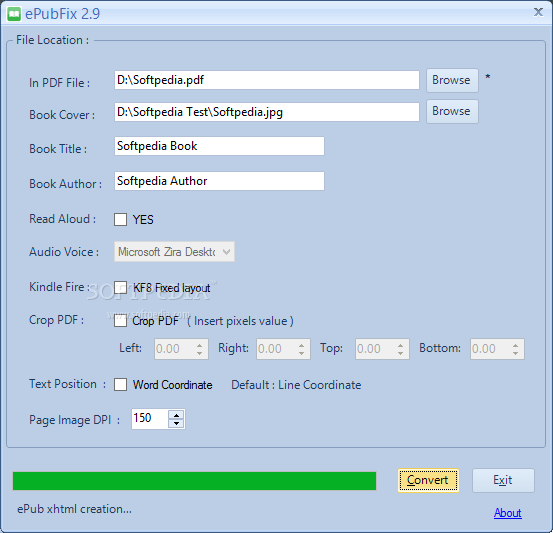This screenshot has width=553, height=533.
Task: Click the Left crop value field
Action: pos(174,349)
